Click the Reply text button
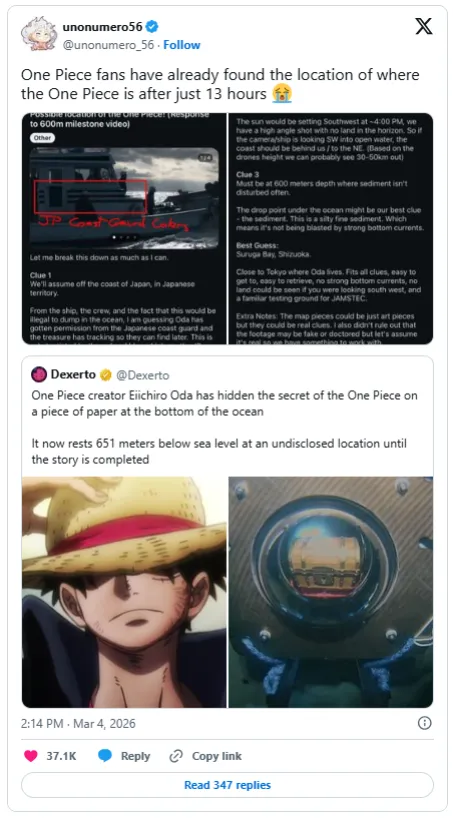Viewport: 453px width, 818px height. pos(135,756)
